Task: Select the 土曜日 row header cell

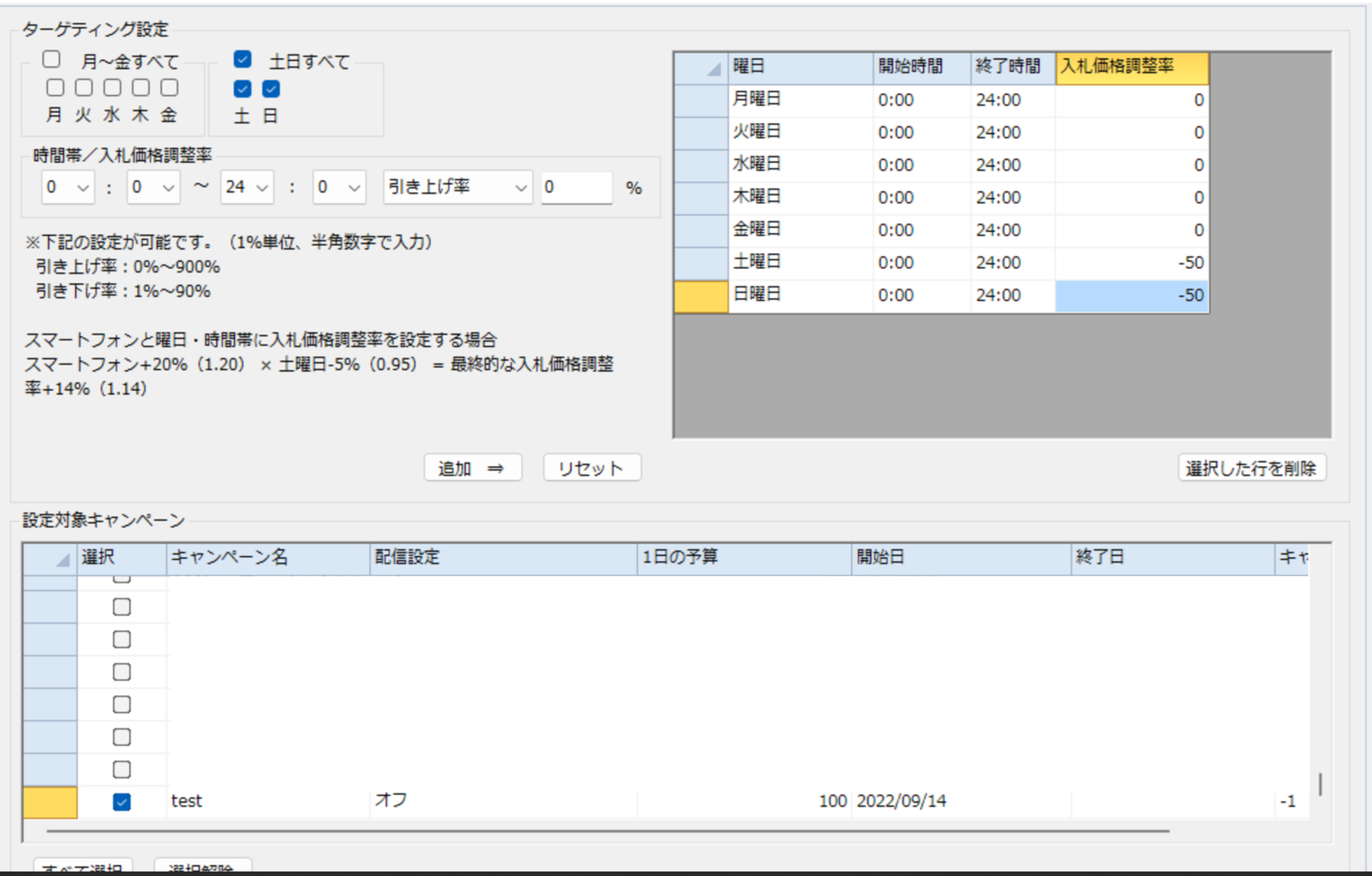Action: [x=700, y=263]
